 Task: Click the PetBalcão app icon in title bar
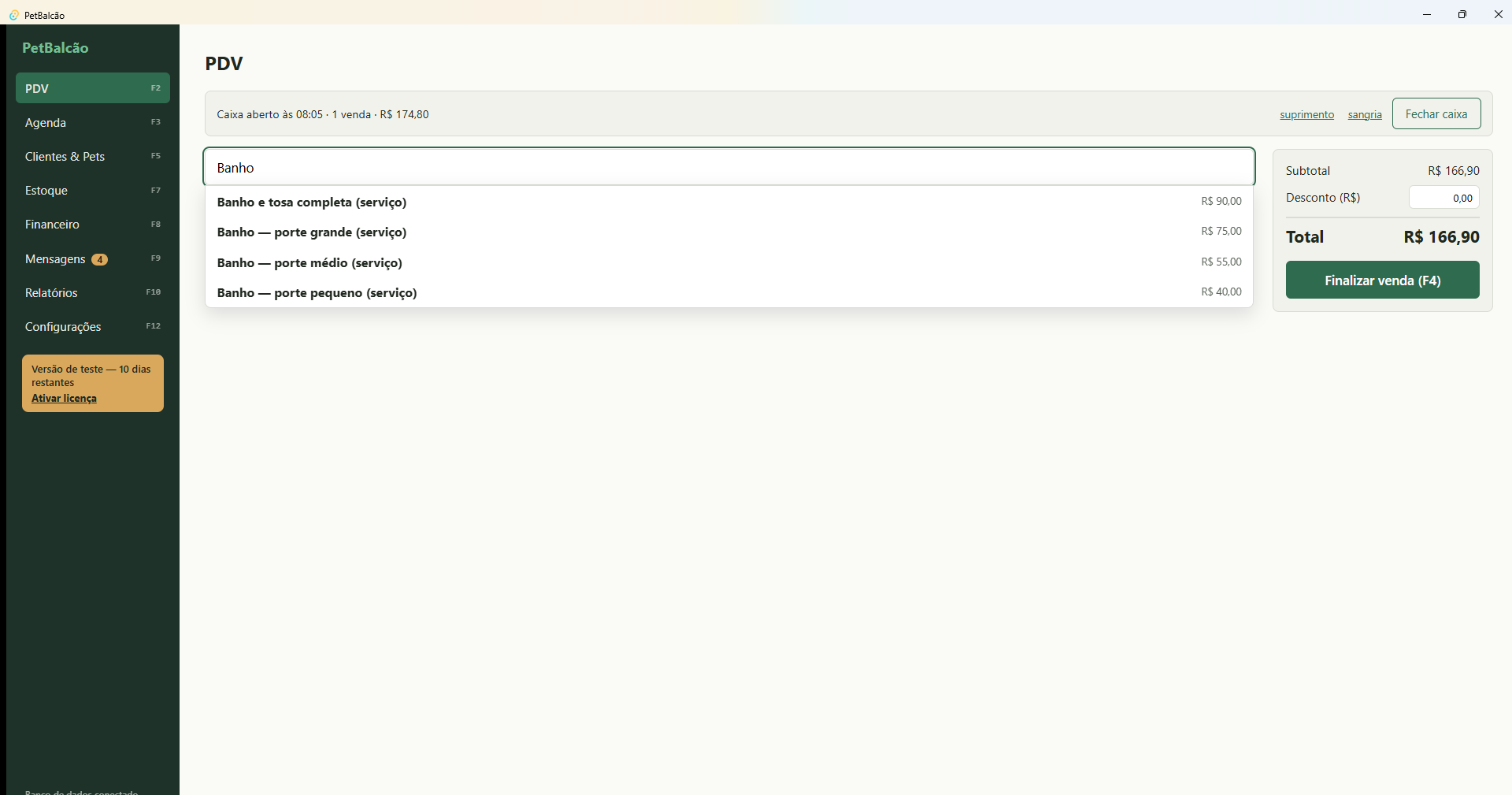tap(13, 15)
